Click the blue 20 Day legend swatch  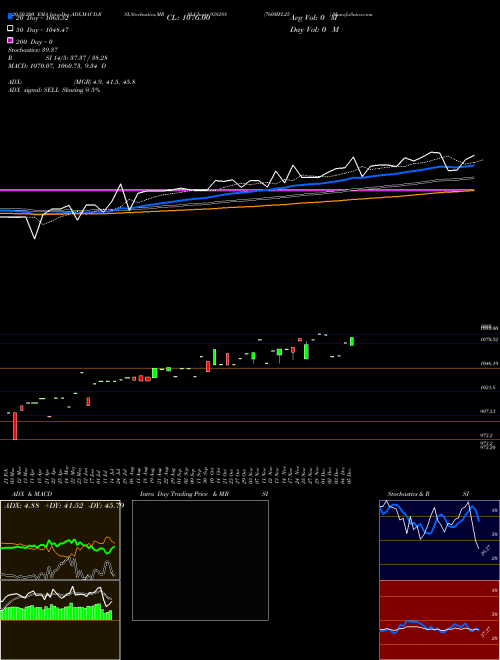11,17
